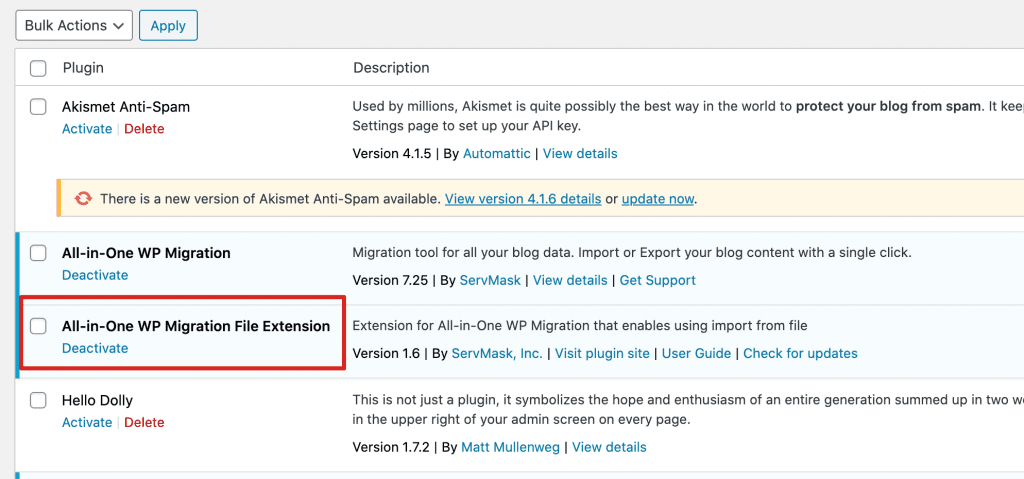Click the Akismet update now link
This screenshot has height=479, width=1024.
point(657,199)
